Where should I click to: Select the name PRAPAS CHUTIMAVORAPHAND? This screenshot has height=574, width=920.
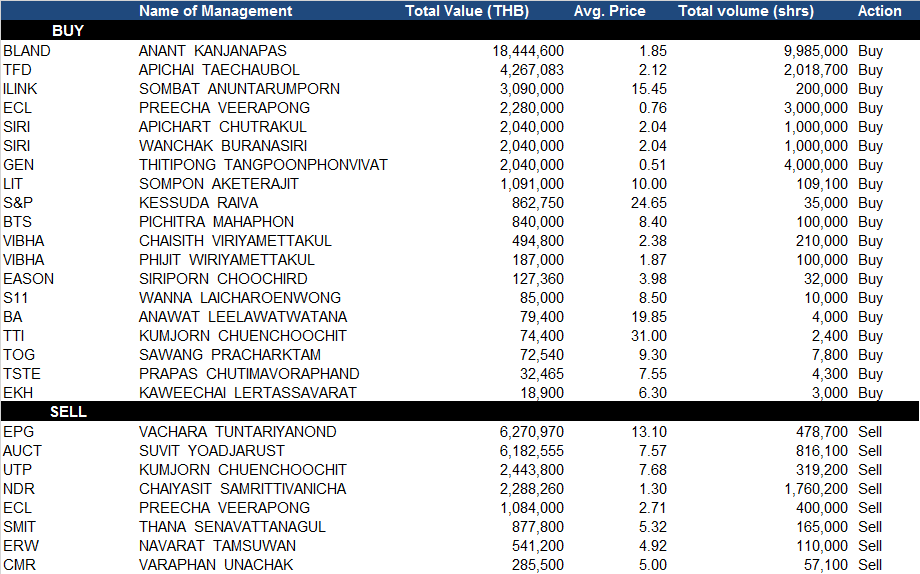249,374
